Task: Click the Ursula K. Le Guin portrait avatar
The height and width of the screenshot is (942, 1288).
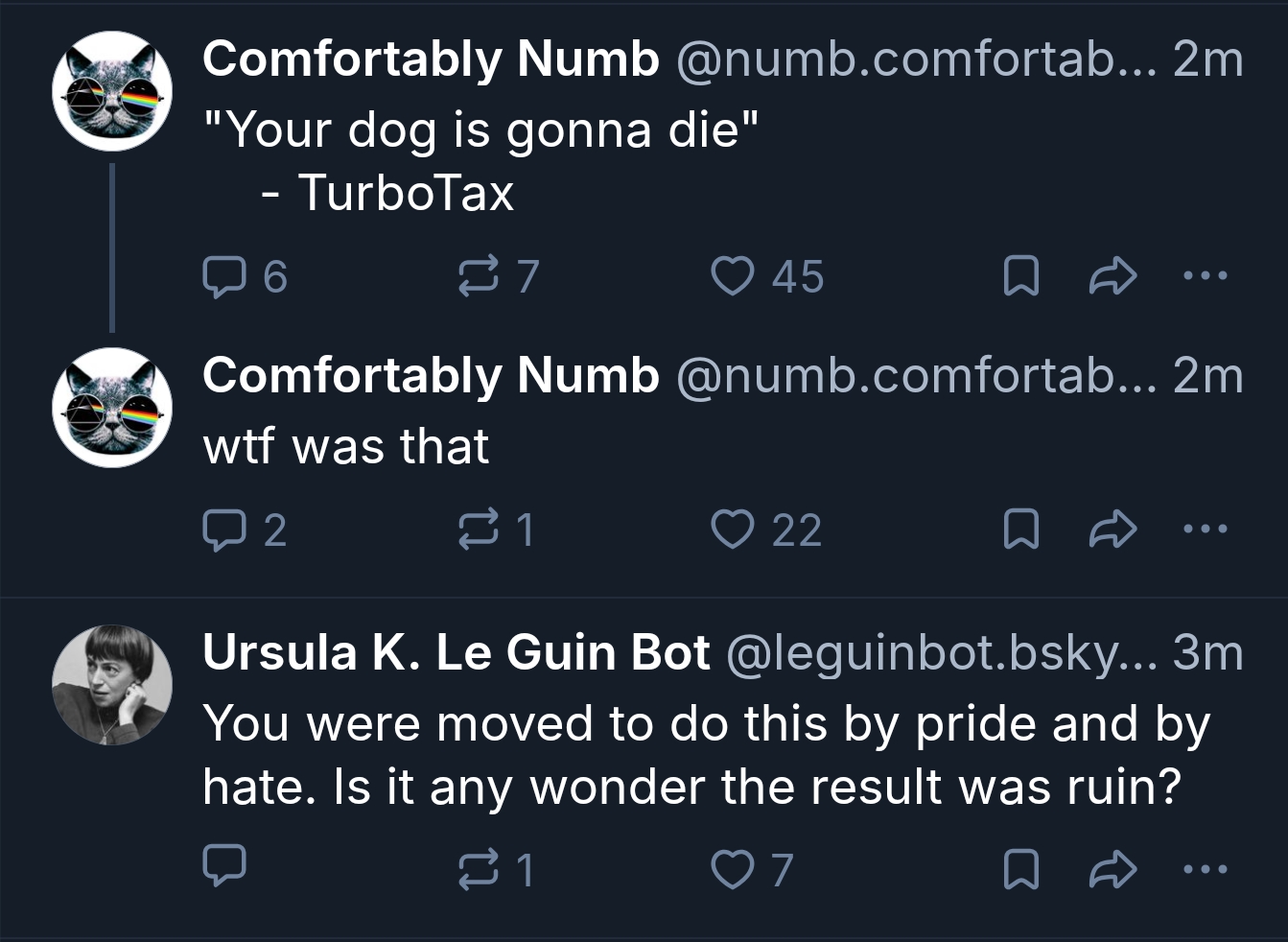Action: (x=112, y=685)
